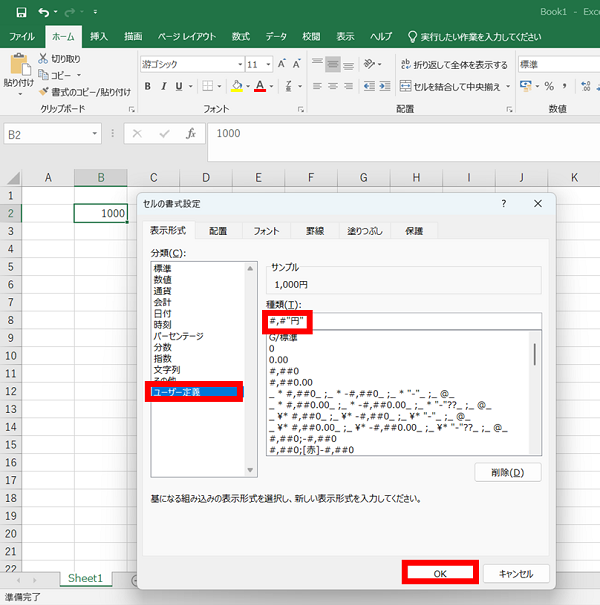Switch to Insert (挿入) ribbon tab
This screenshot has width=600, height=605.
pos(99,37)
